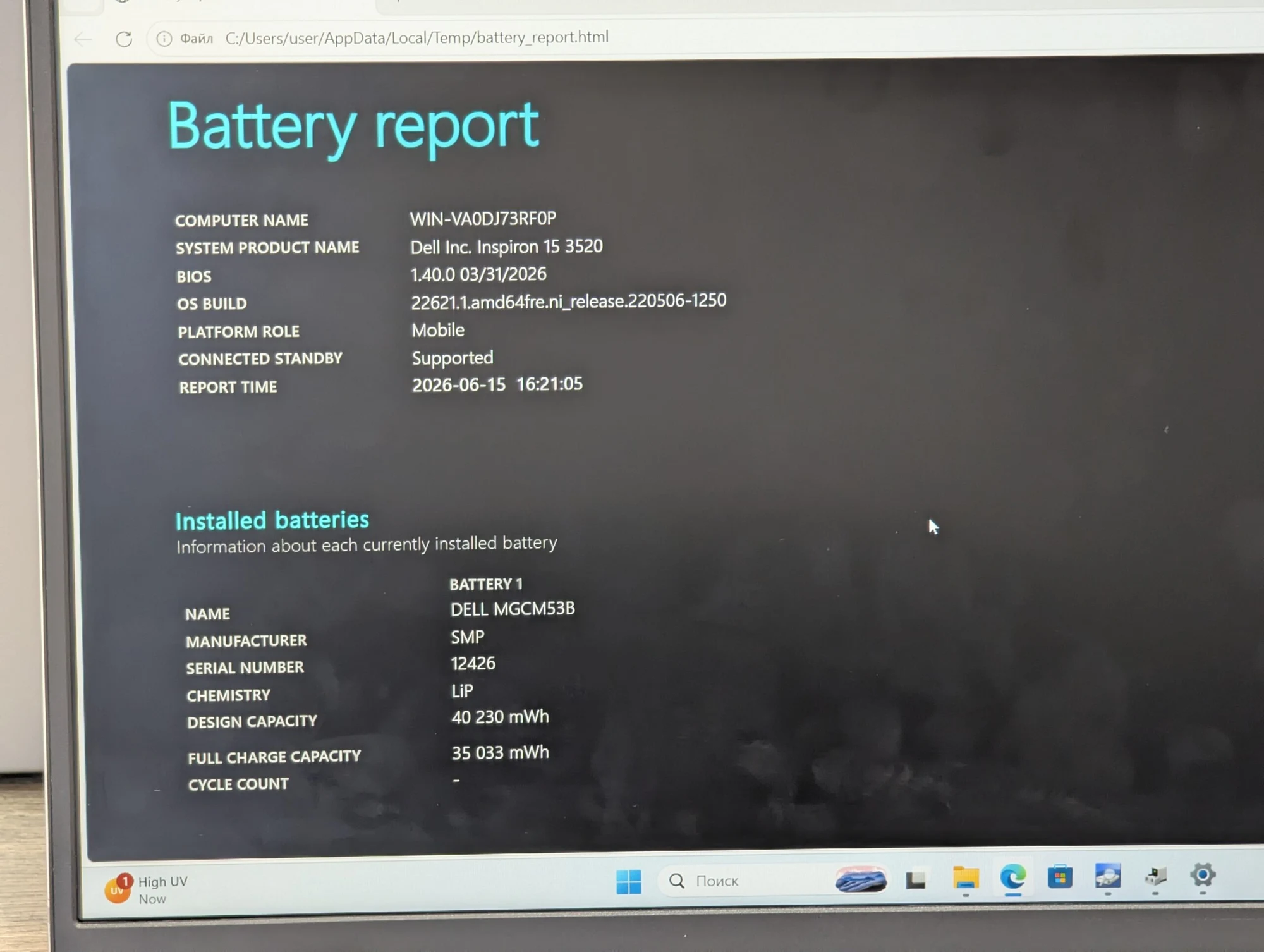Image resolution: width=1264 pixels, height=952 pixels.
Task: Click the CYCLE COUNT label
Action: [238, 784]
